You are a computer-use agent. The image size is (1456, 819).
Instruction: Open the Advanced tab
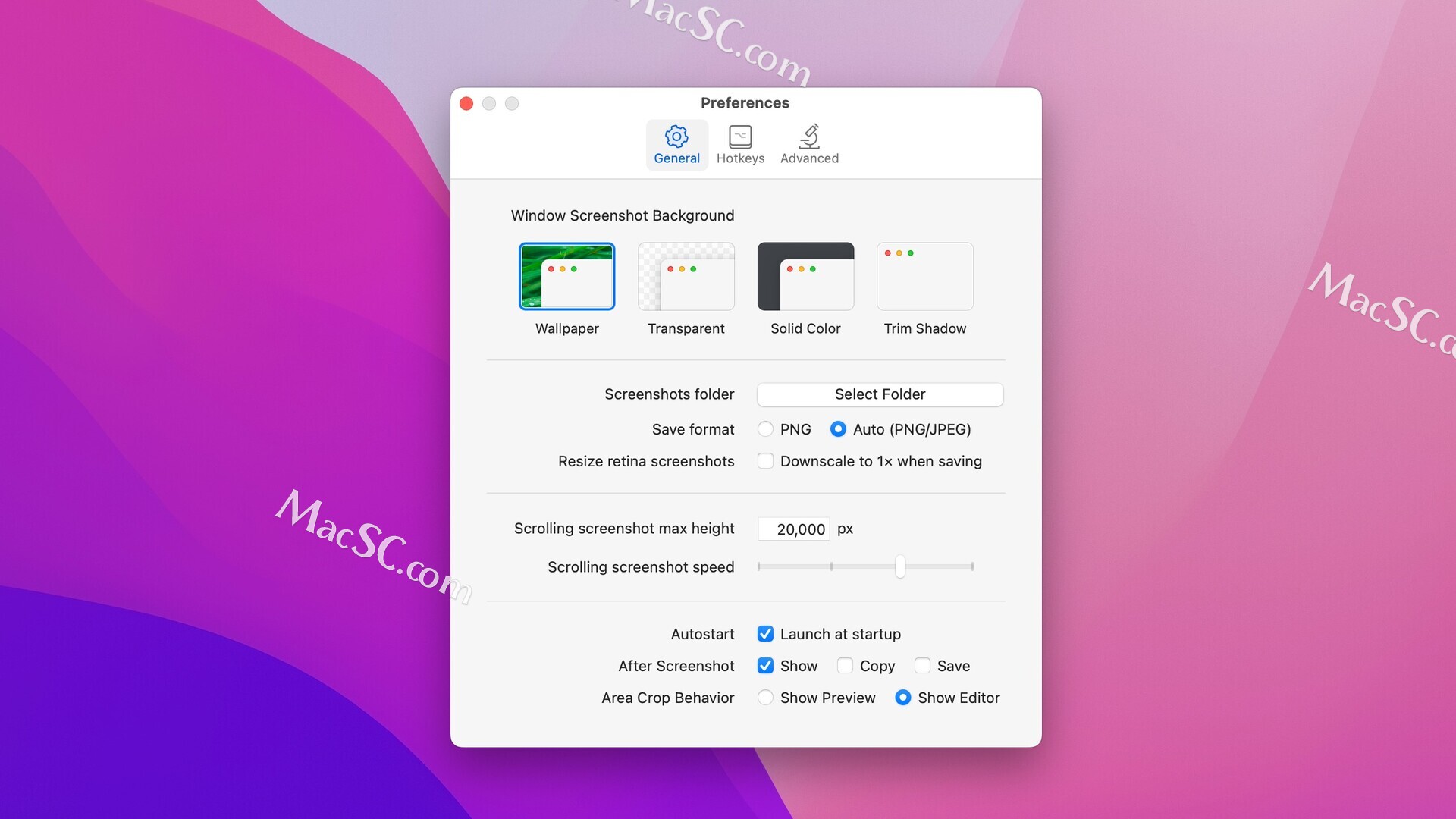coord(809,145)
